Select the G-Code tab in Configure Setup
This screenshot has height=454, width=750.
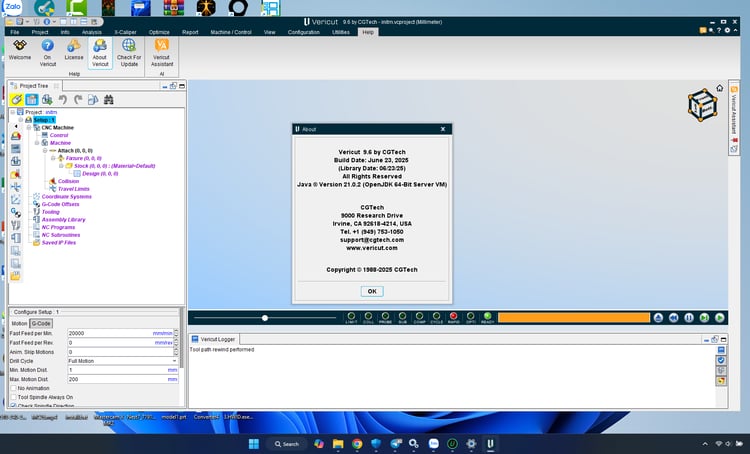coord(41,323)
